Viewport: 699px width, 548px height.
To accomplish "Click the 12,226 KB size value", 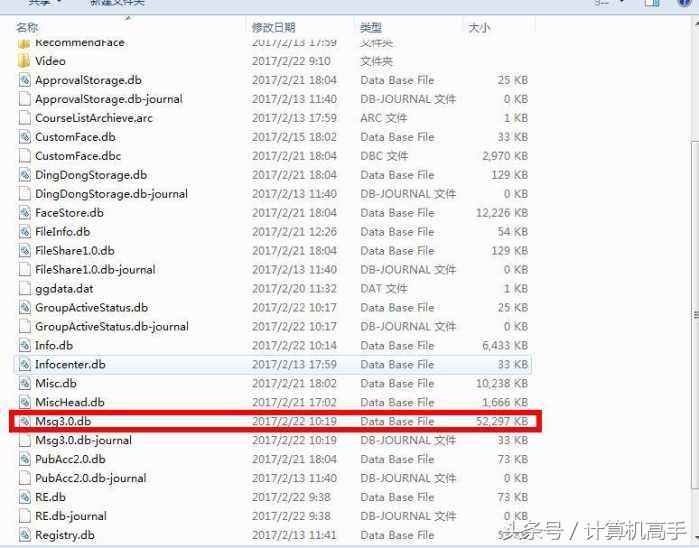I will [x=502, y=213].
